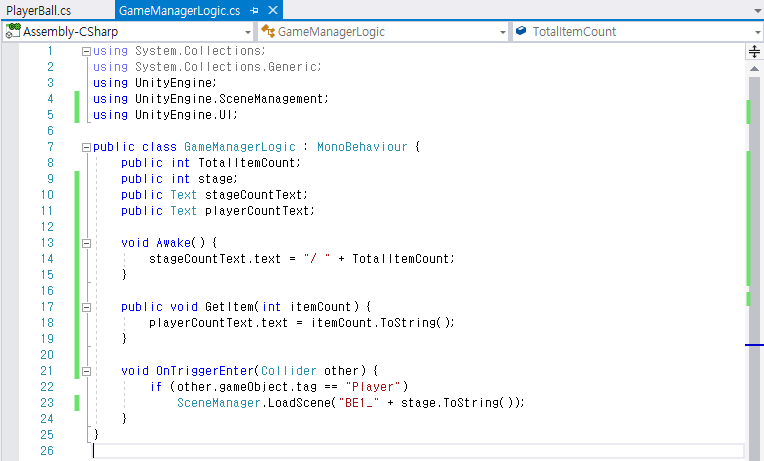Click line number 23
Screen dimensions: 764x461
(x=47, y=403)
